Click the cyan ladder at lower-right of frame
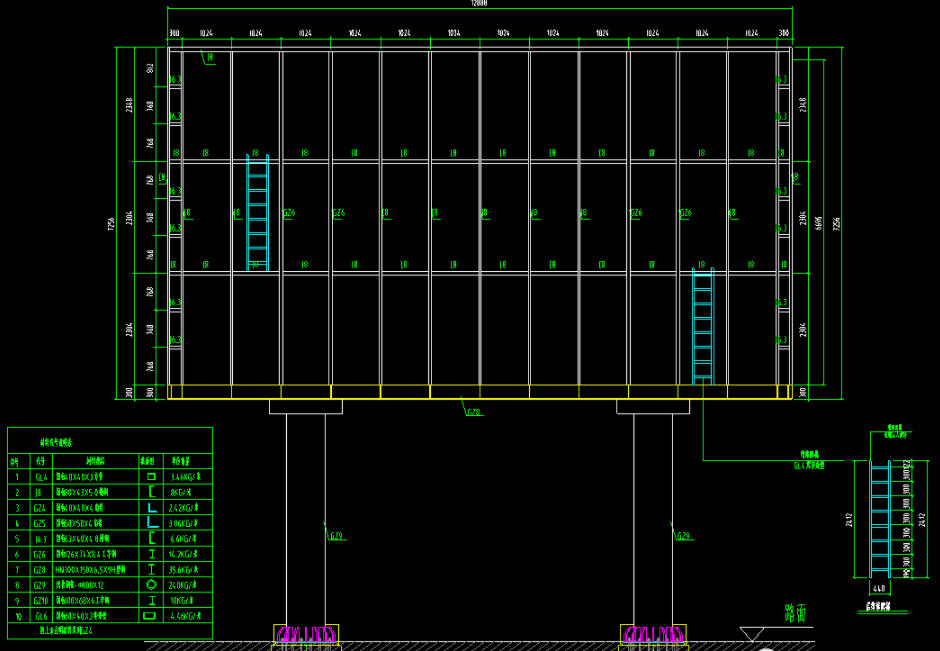940x651 pixels. pos(703,325)
